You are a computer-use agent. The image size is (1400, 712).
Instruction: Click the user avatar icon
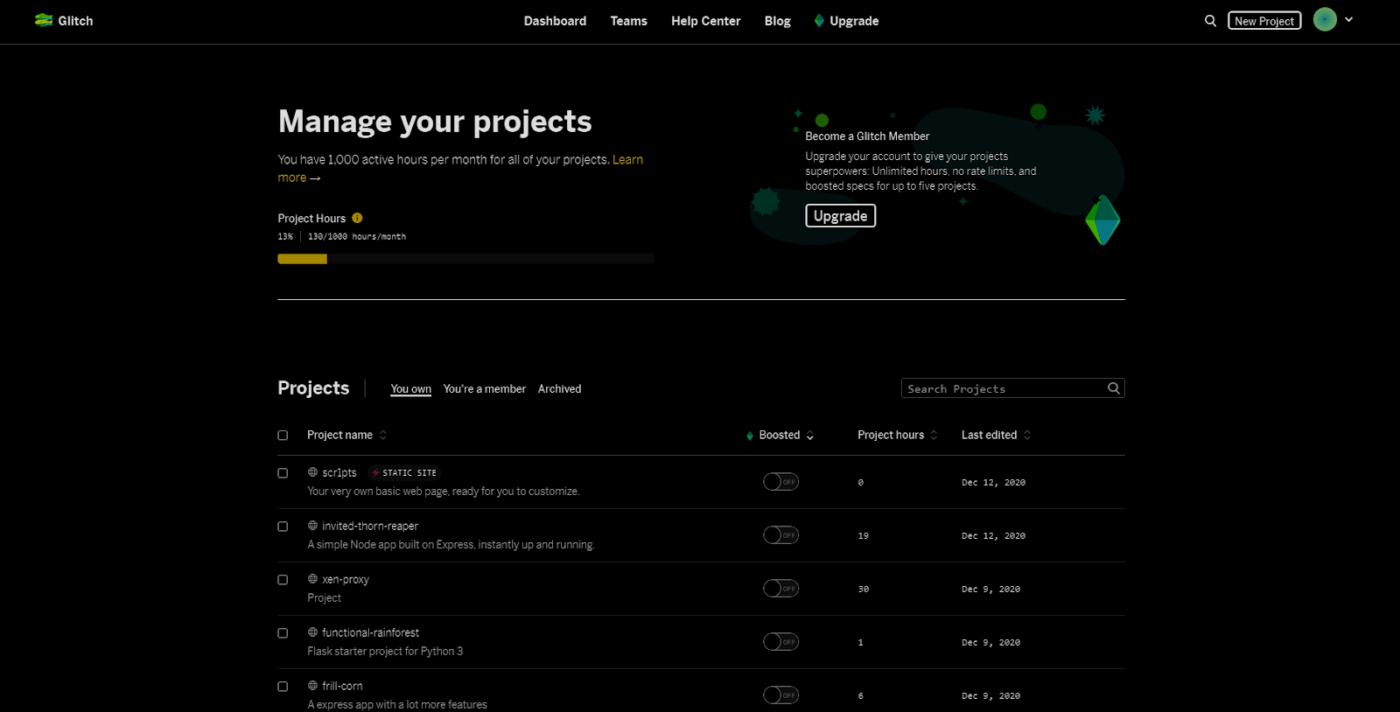pos(1325,20)
